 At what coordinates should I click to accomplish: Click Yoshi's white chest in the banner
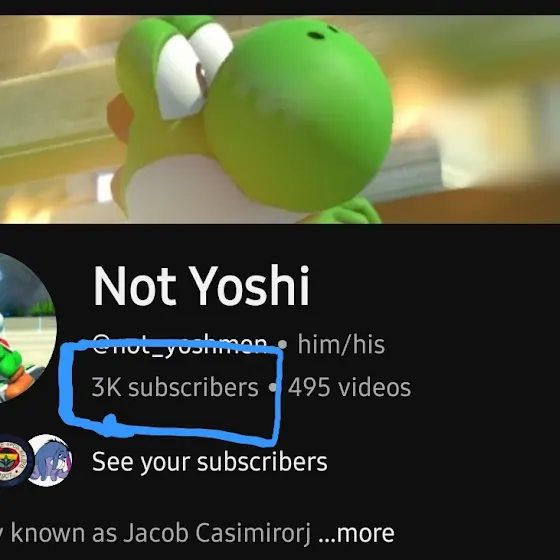[x=200, y=193]
